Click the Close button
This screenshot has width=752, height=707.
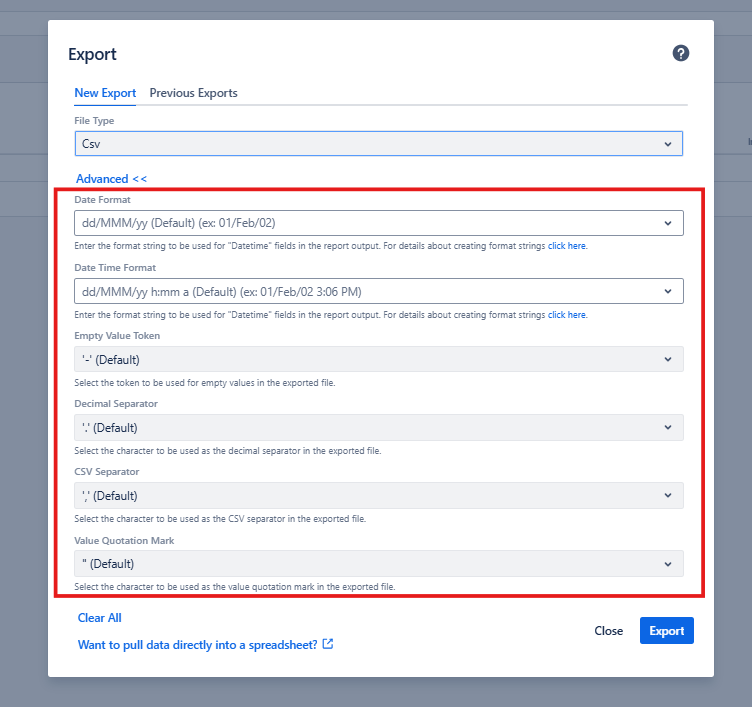pyautogui.click(x=608, y=631)
